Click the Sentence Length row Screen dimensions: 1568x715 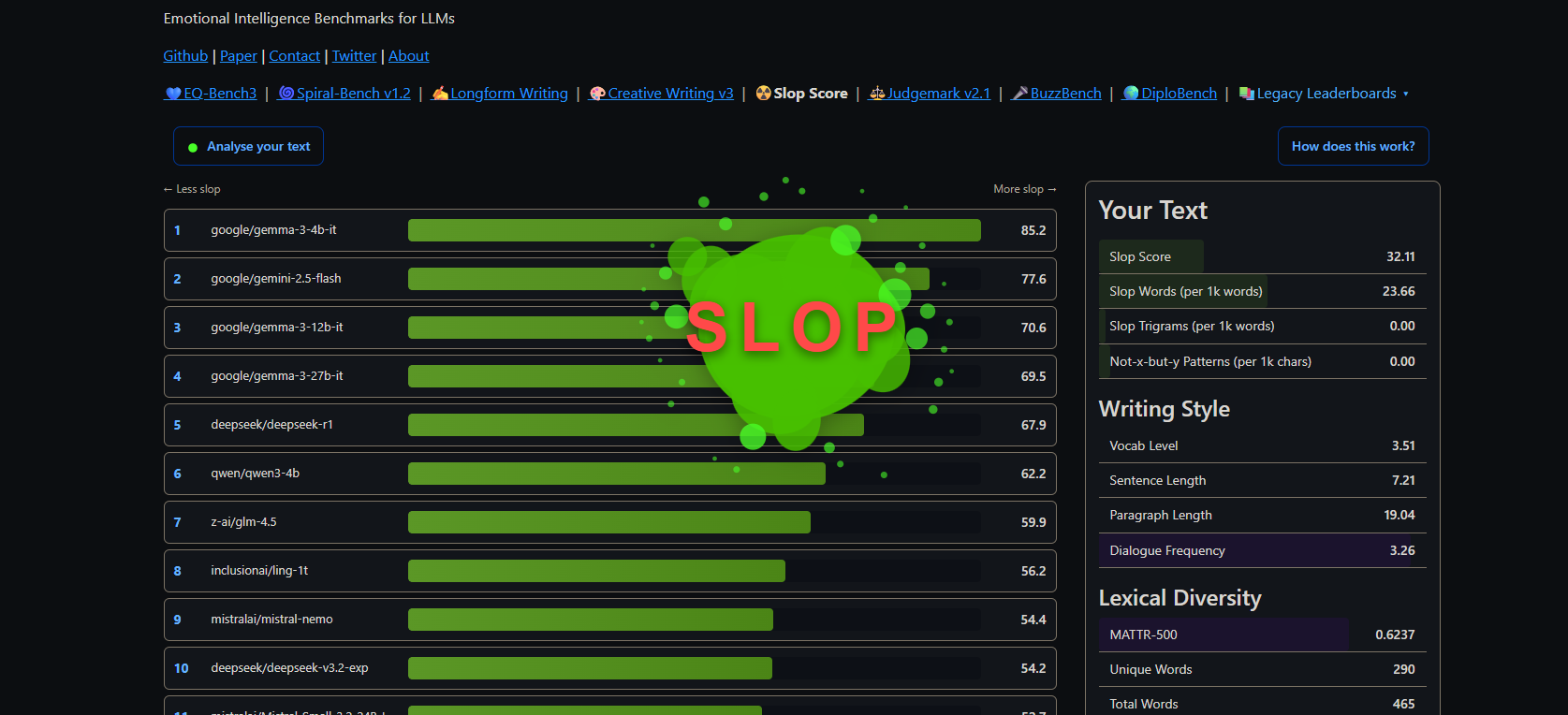point(1262,480)
